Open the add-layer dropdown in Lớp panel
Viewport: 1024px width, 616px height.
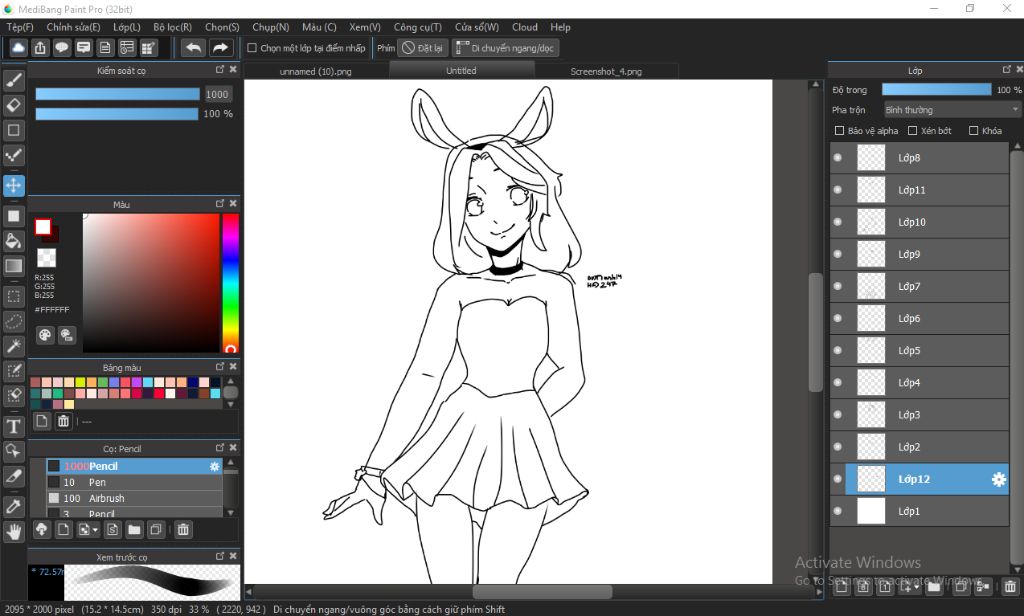pos(910,587)
